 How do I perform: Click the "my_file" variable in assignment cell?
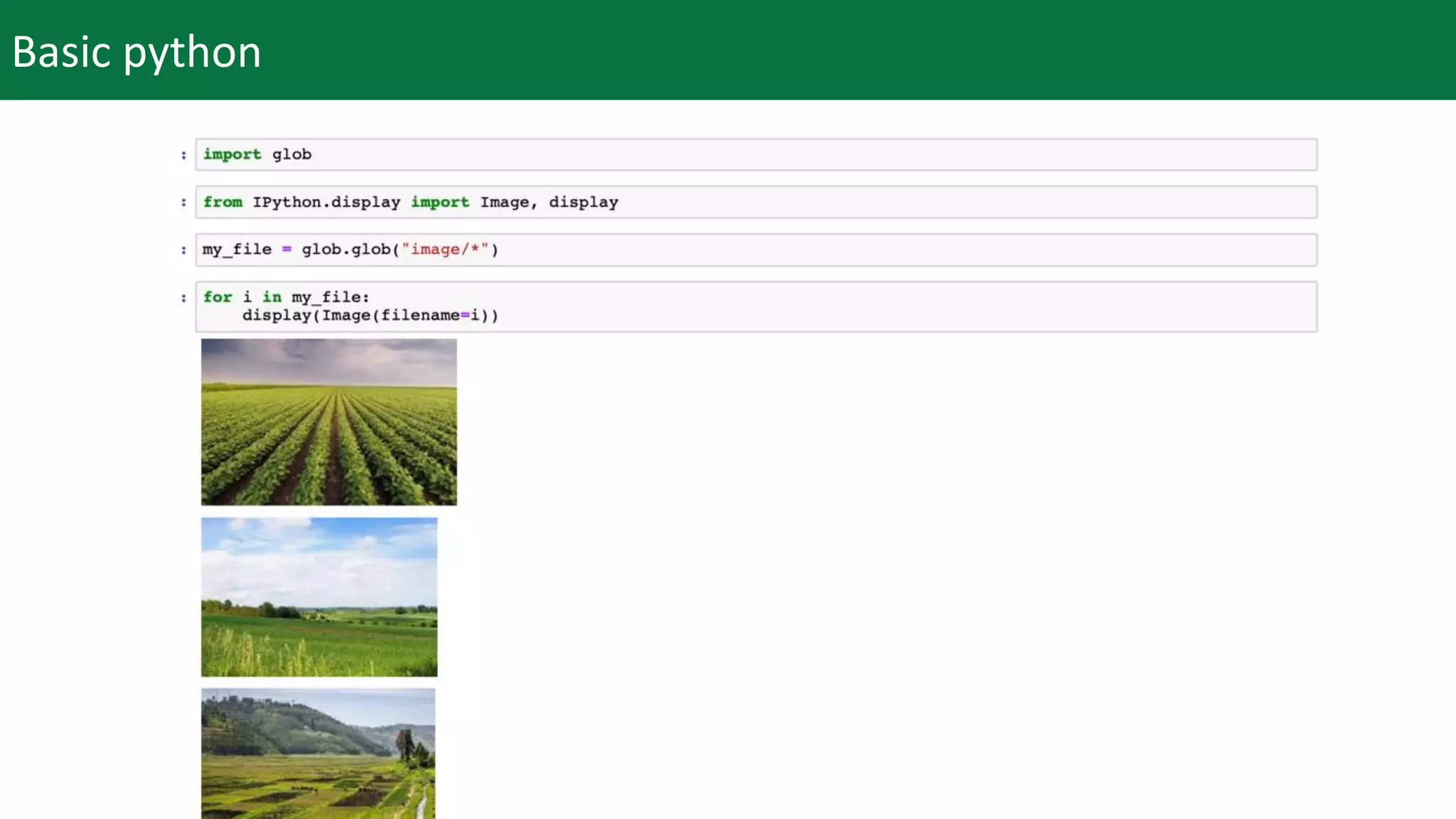click(x=237, y=250)
